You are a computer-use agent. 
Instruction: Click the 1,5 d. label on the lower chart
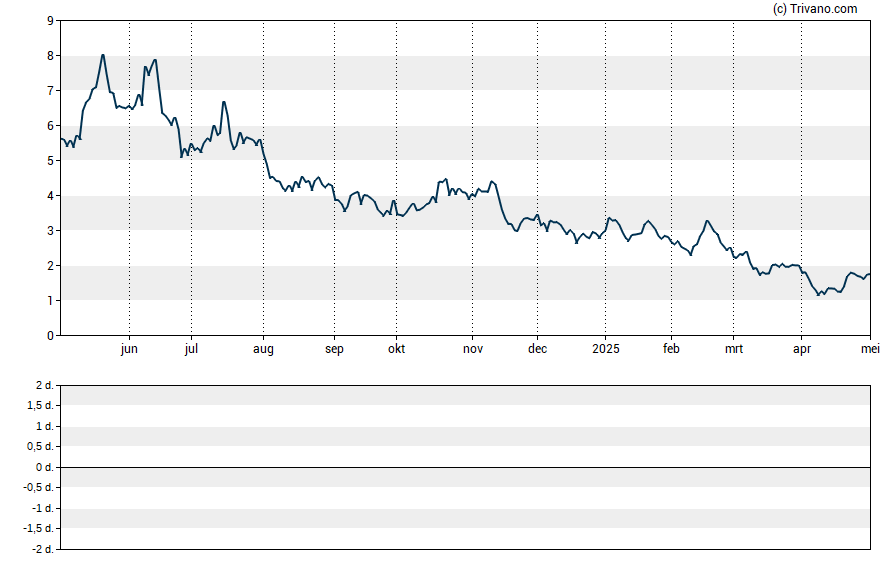pyautogui.click(x=40, y=405)
